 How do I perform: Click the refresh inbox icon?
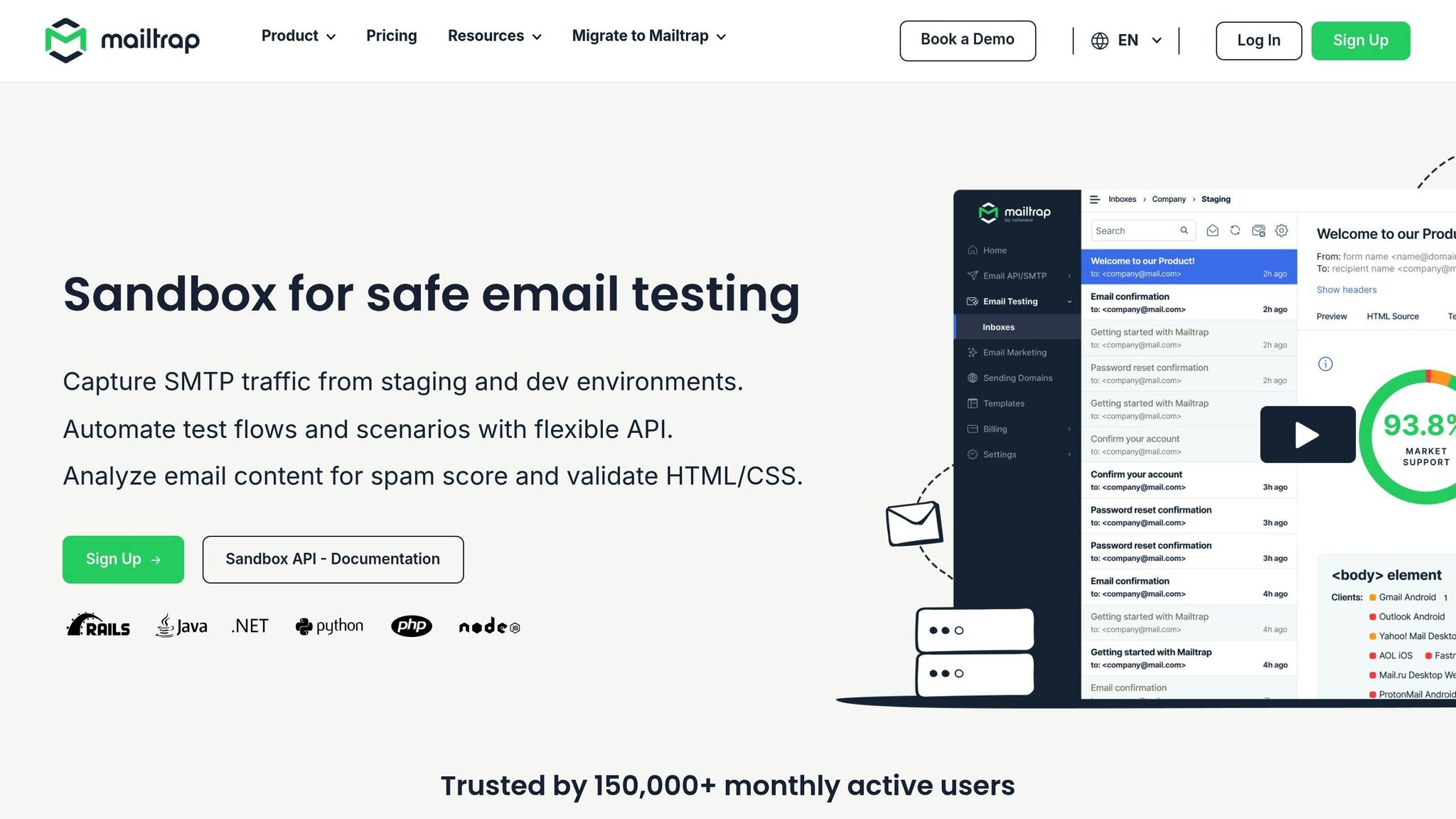[x=1236, y=230]
